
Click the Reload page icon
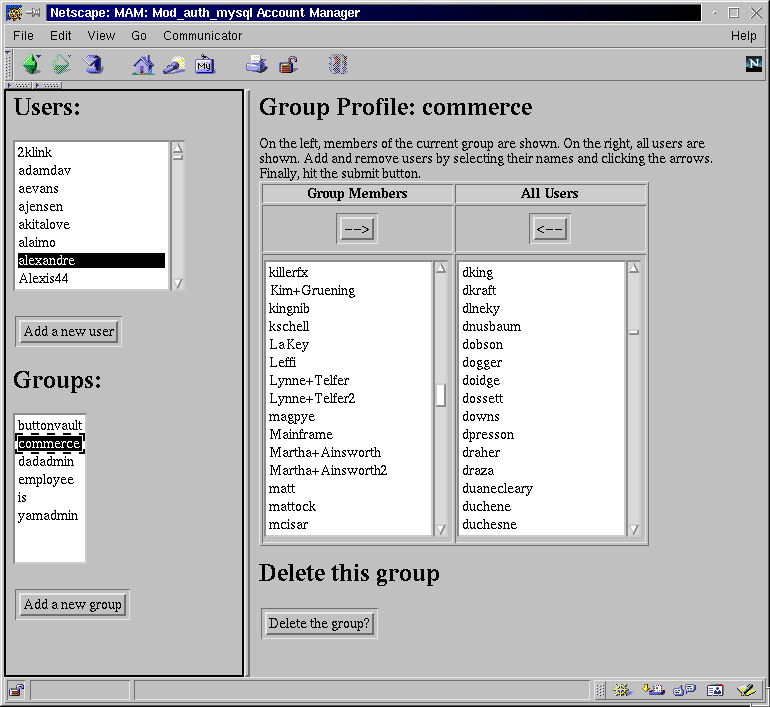point(93,64)
